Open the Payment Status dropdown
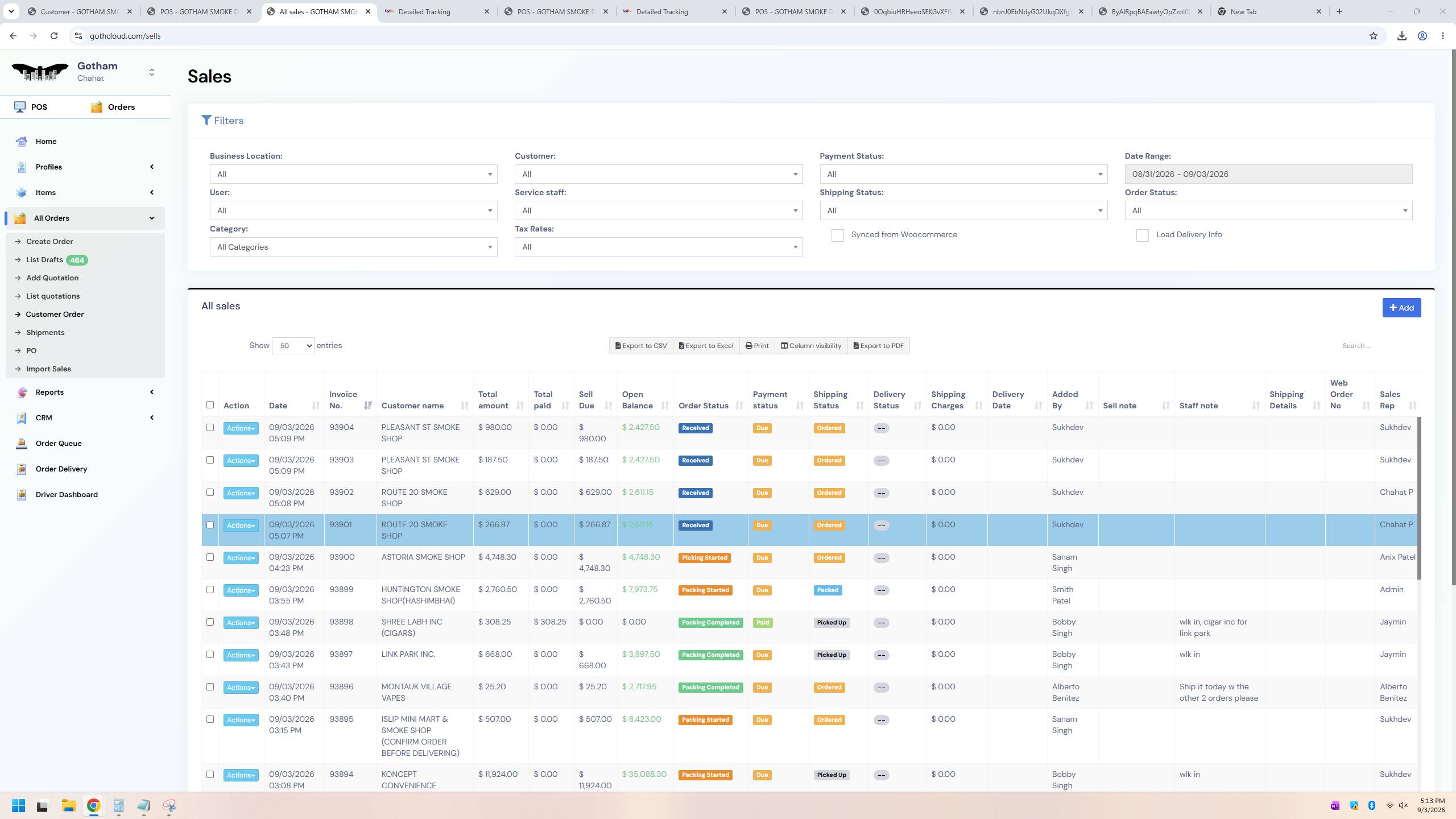Viewport: 1456px width, 819px height. (x=963, y=174)
